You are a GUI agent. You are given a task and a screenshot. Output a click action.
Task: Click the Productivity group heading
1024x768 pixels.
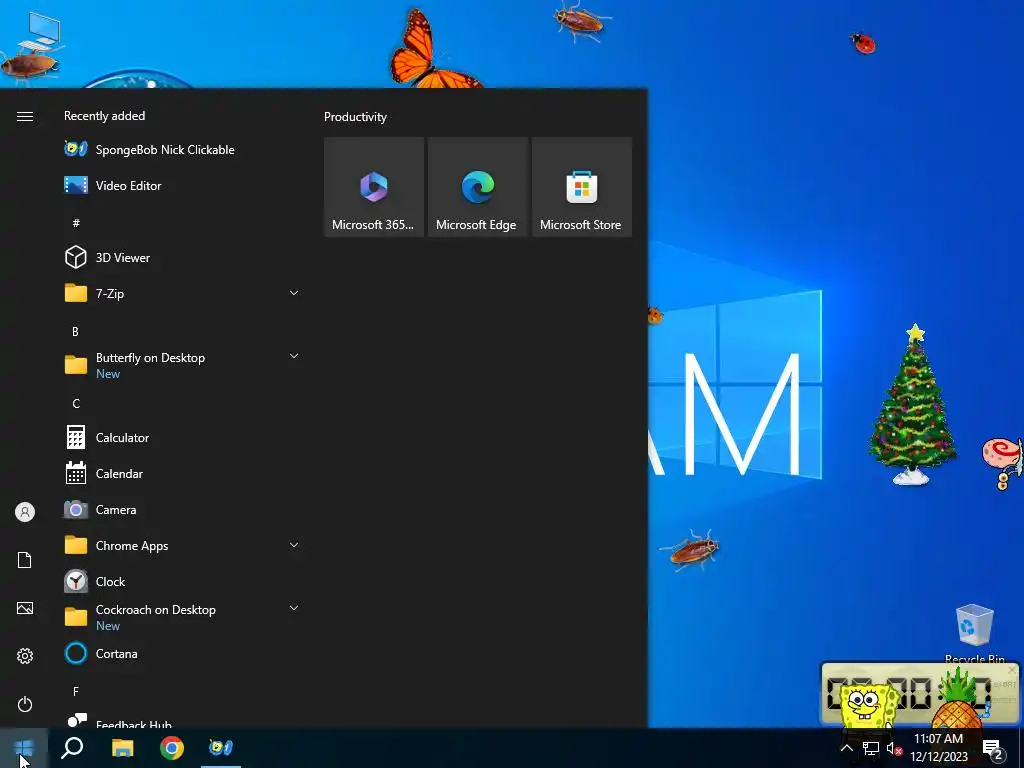(355, 117)
